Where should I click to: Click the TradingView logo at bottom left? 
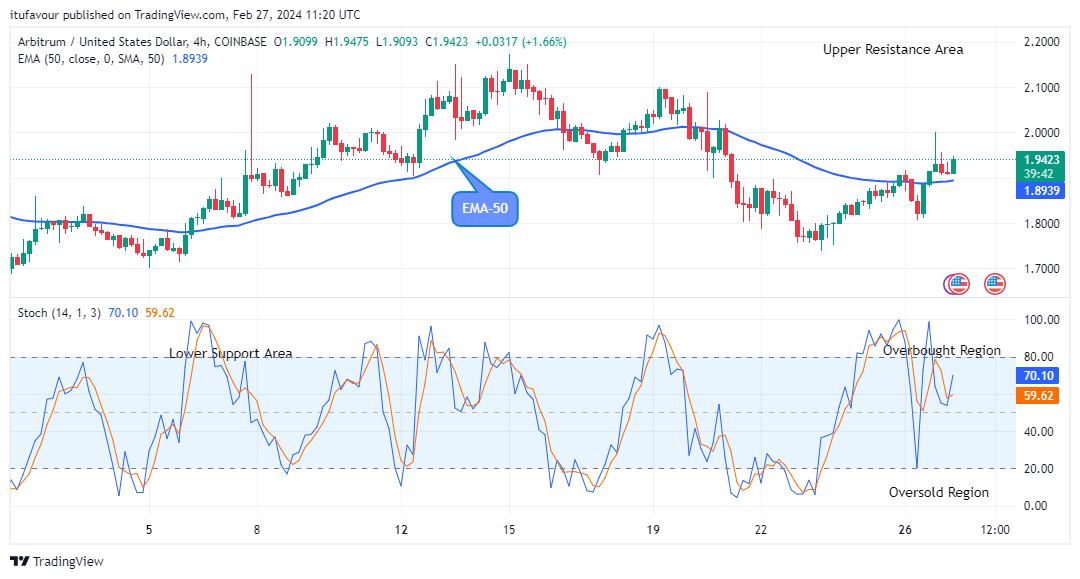[x=56, y=562]
